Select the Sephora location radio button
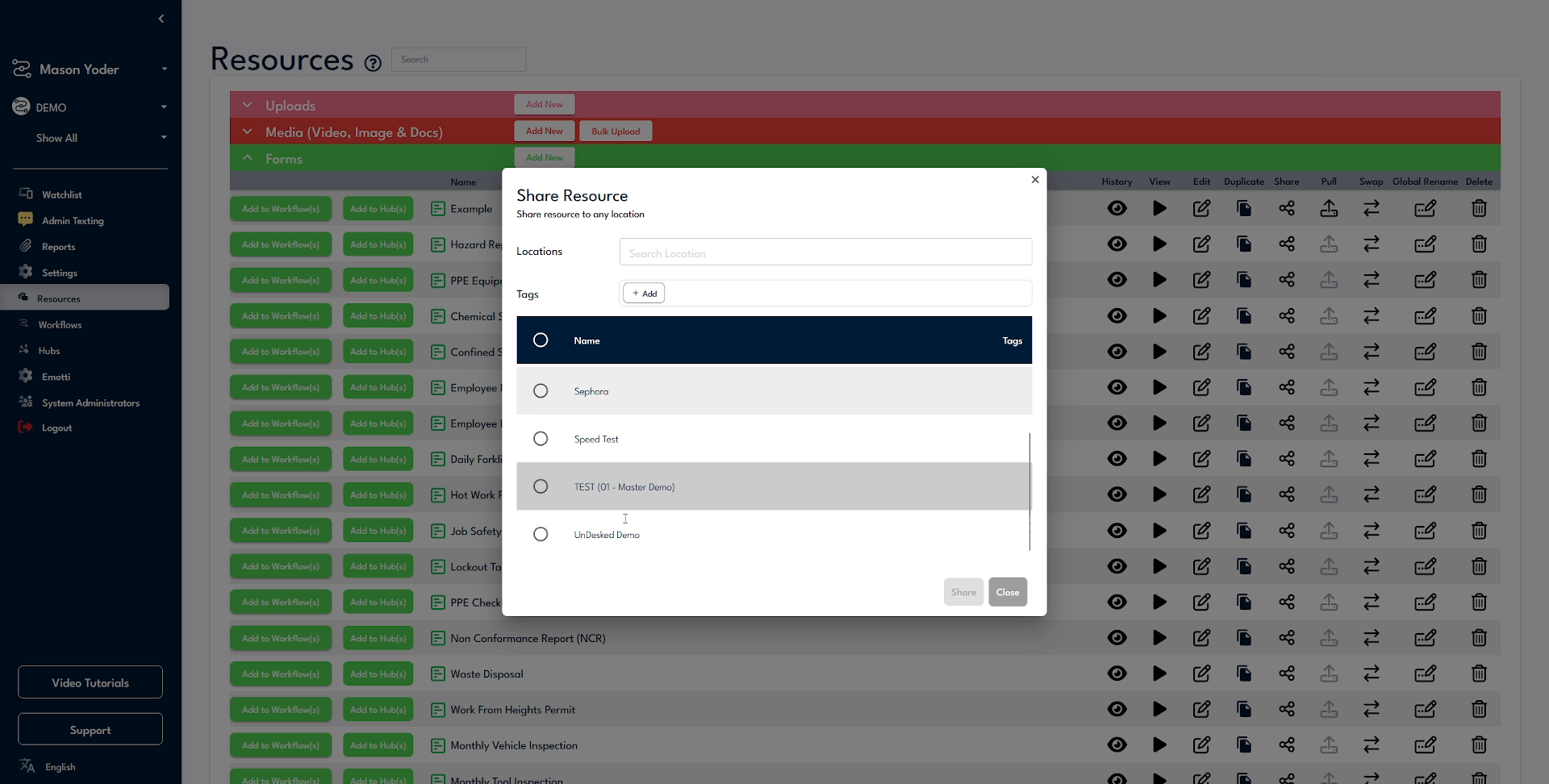 541,390
